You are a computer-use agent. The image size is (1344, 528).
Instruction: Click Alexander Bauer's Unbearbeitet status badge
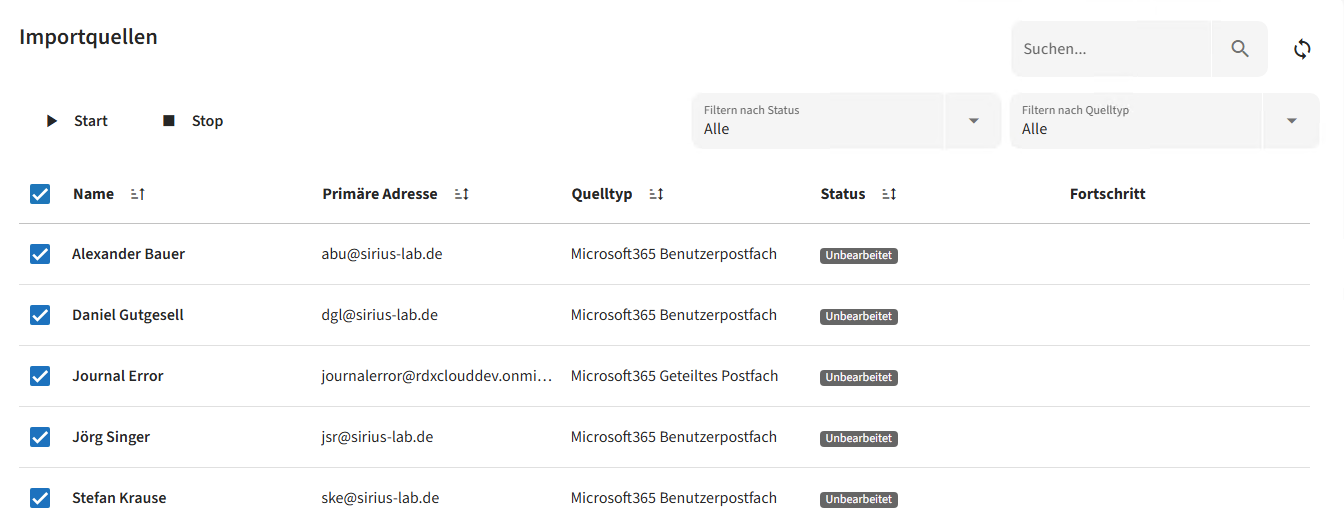pos(859,256)
